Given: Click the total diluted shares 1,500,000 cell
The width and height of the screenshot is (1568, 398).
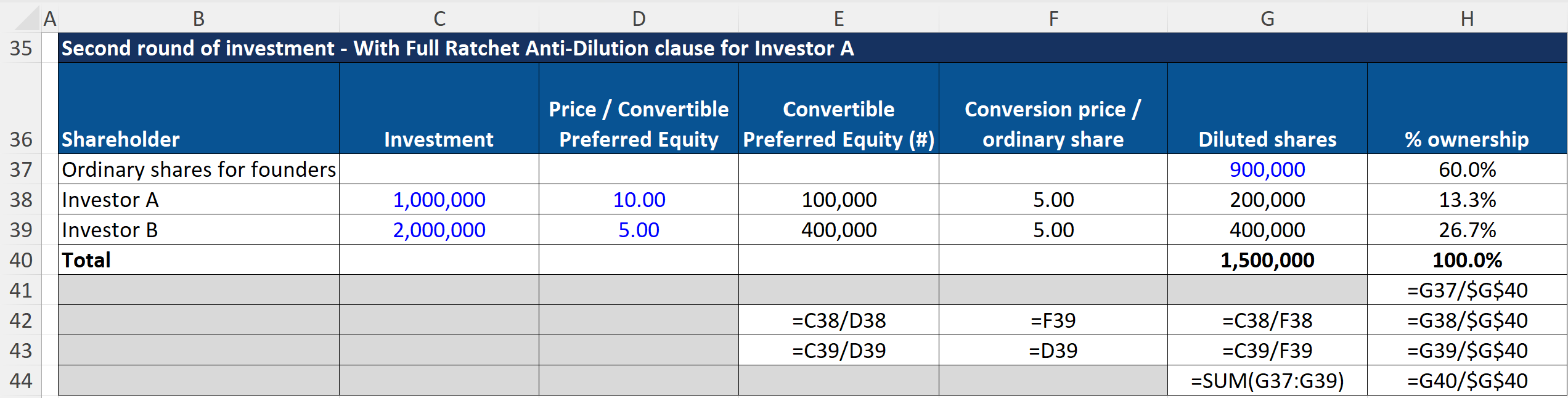Looking at the screenshot, I should click(1267, 260).
